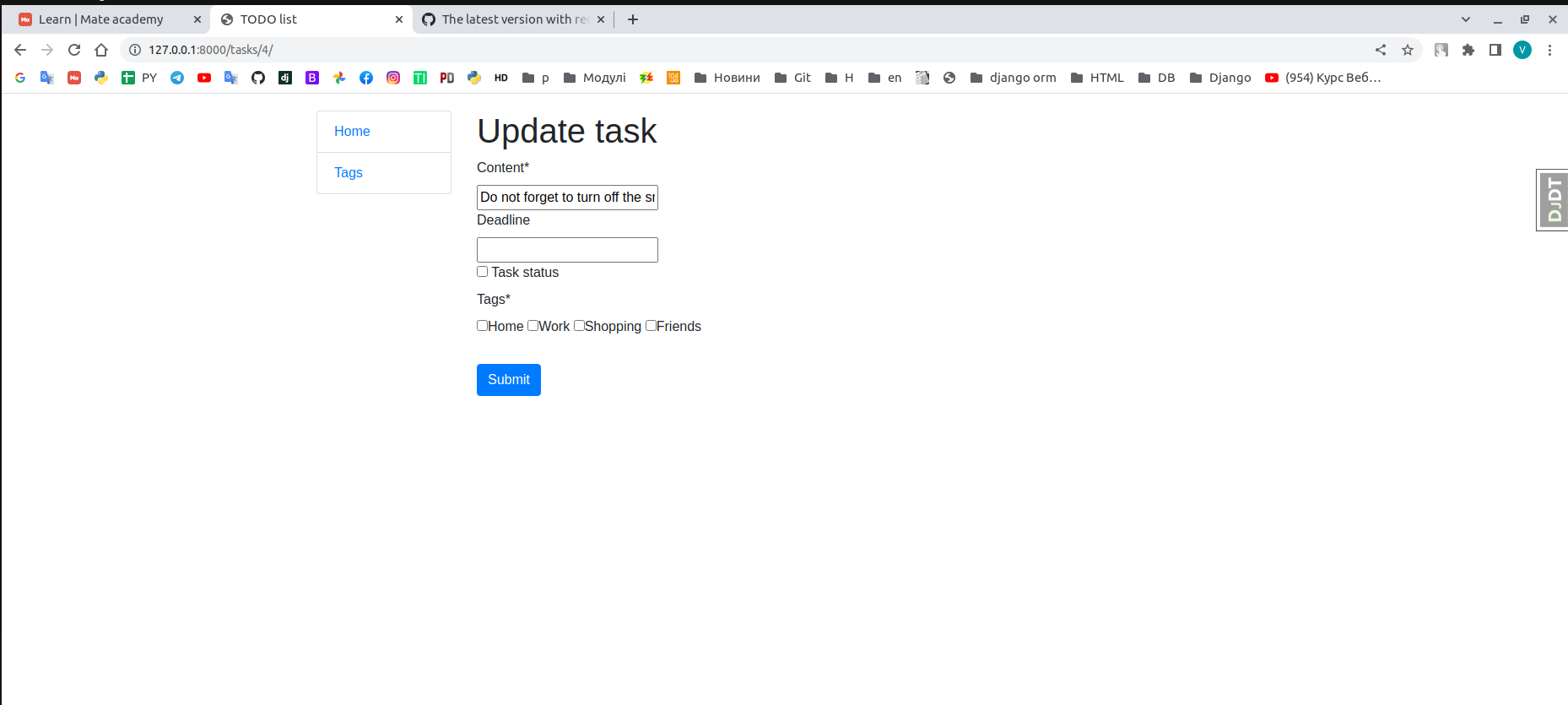1568x705 pixels.
Task: Open the Git bookmarks folder
Action: click(x=792, y=78)
